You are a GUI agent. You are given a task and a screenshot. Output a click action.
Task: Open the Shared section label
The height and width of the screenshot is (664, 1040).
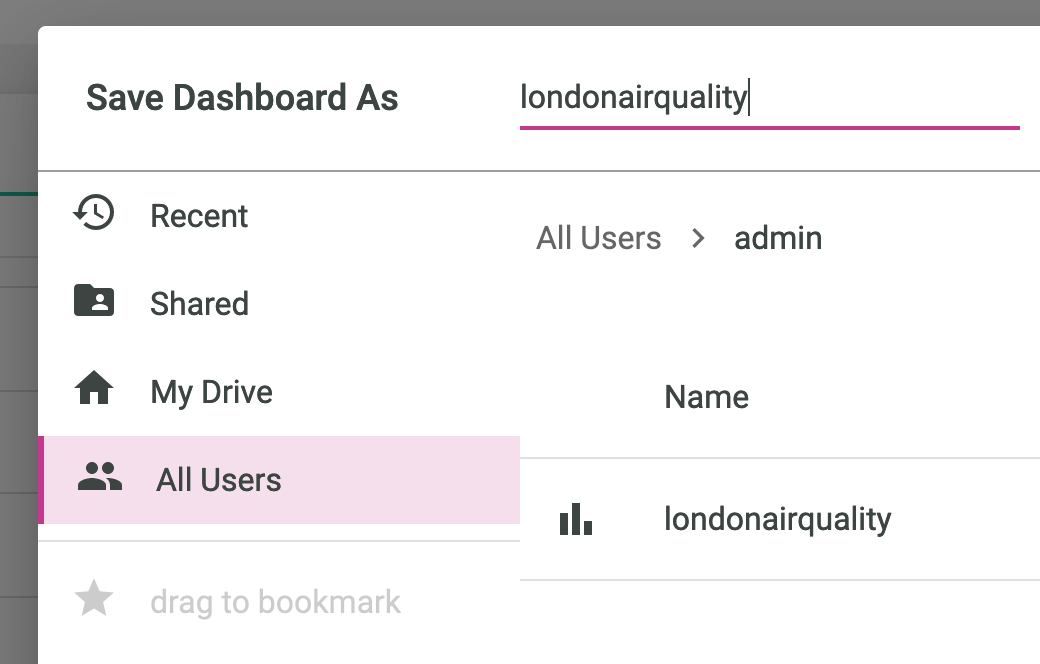tap(199, 304)
